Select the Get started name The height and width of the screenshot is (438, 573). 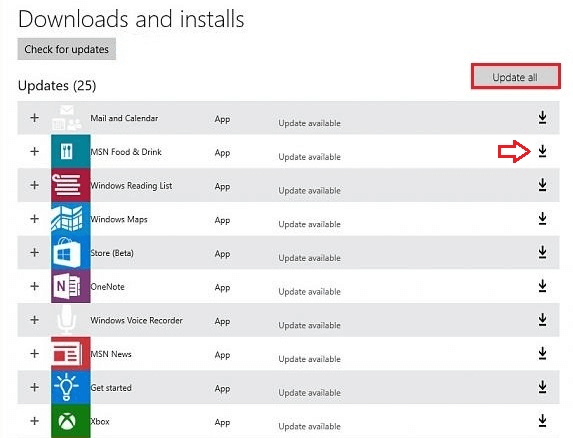click(111, 388)
